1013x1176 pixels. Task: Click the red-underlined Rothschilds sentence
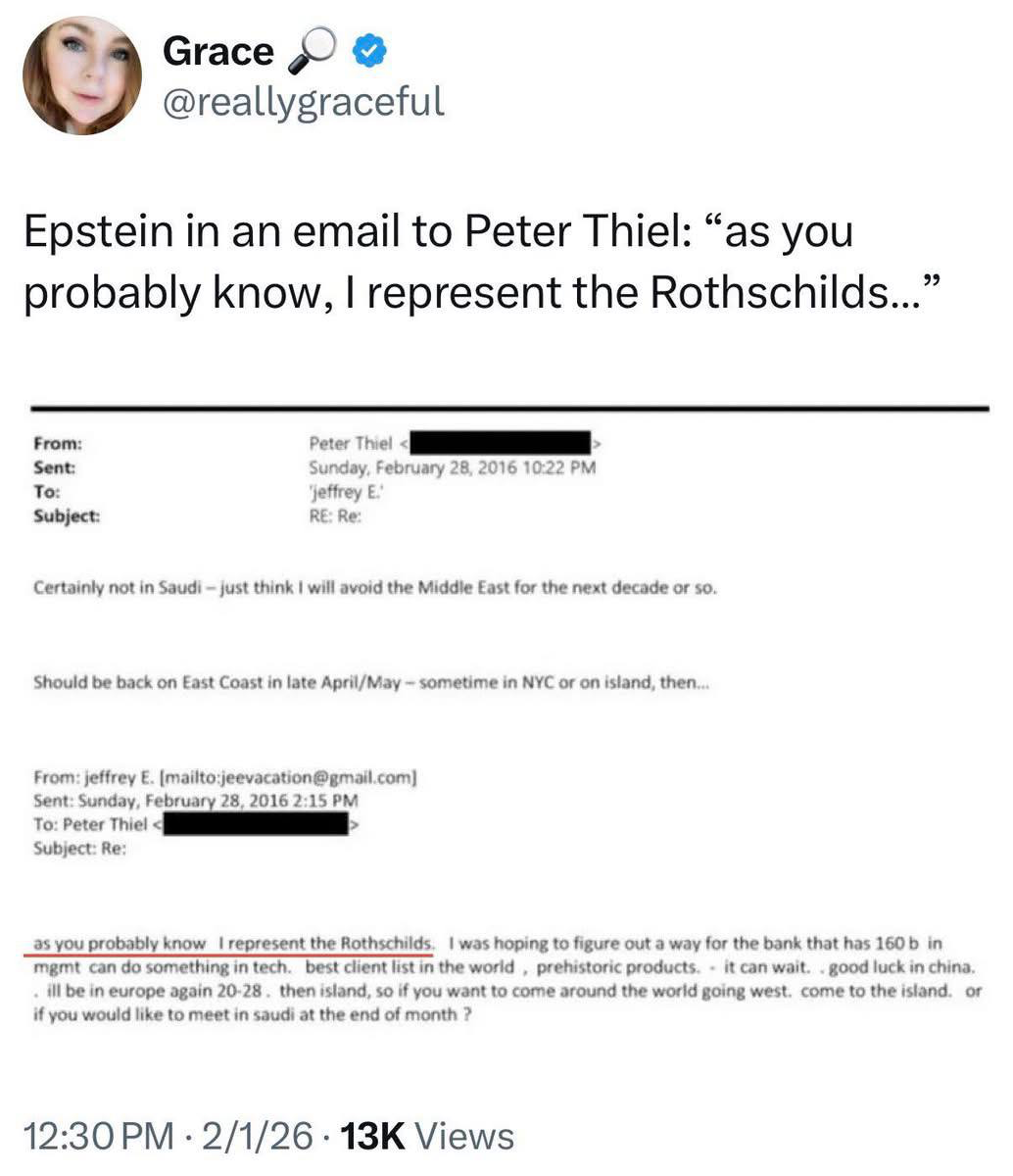pos(231,944)
